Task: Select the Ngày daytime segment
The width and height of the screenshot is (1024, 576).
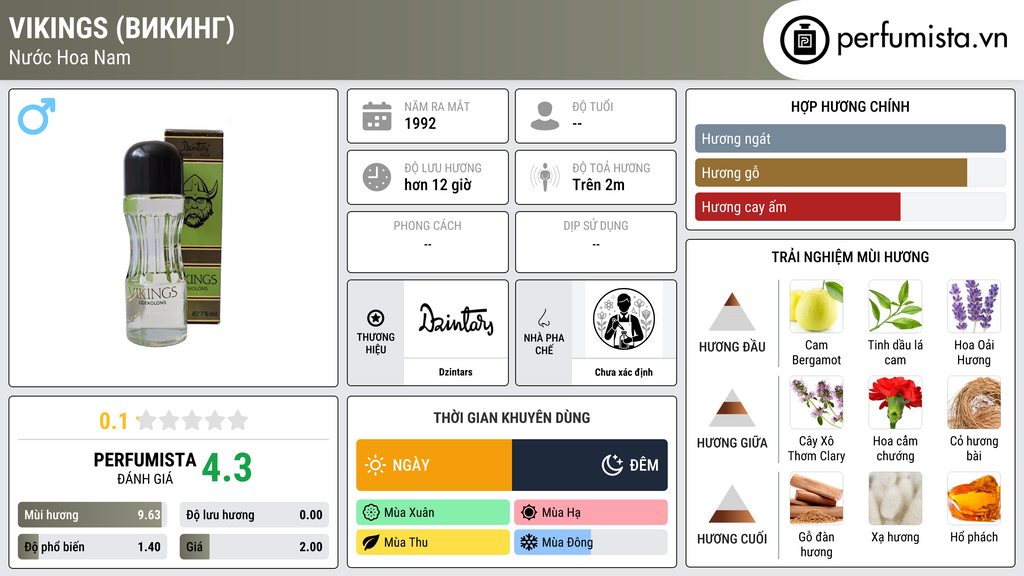Action: [434, 465]
